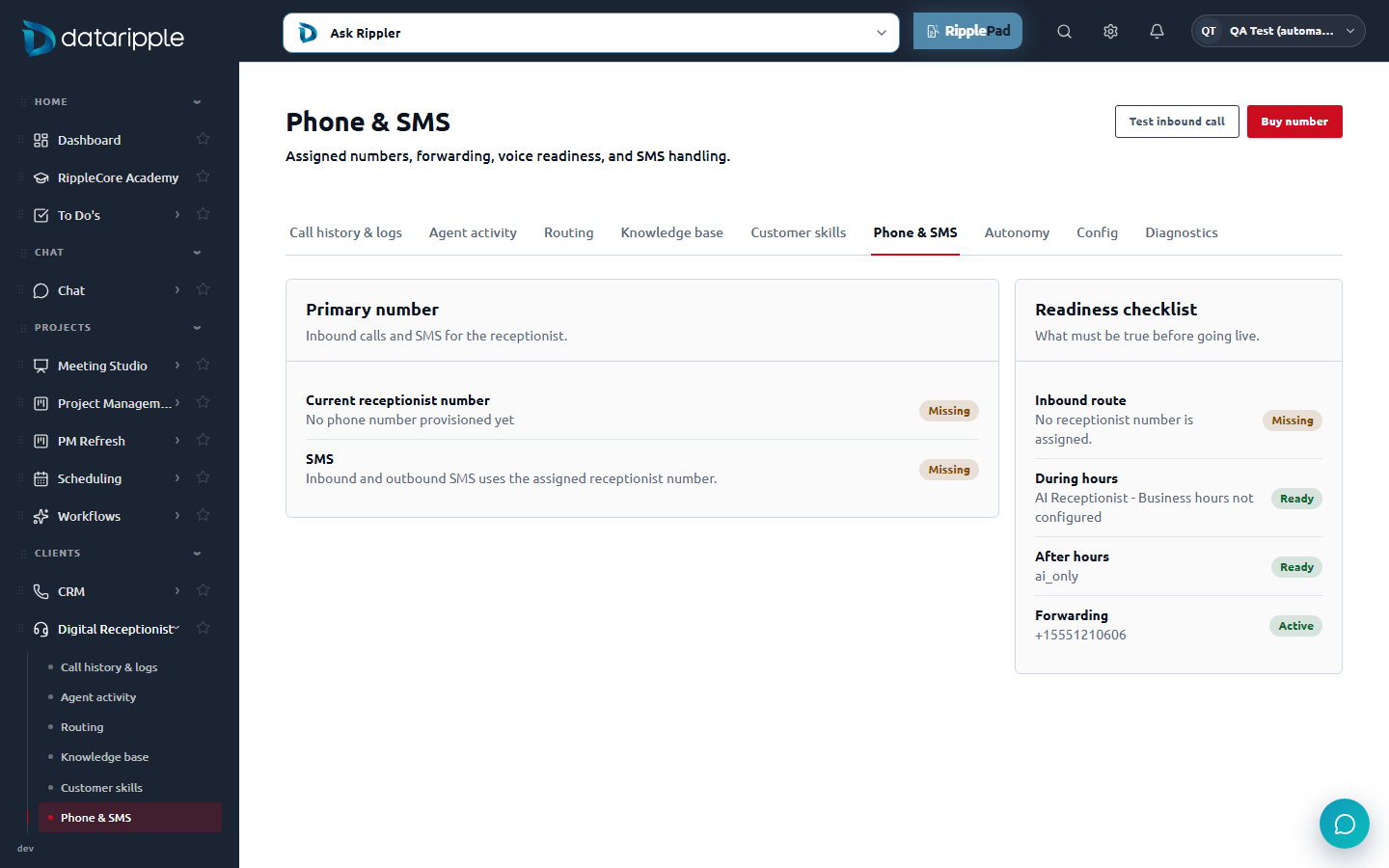Open the search magnifier icon
Screen dimensions: 1389x868
(1064, 31)
